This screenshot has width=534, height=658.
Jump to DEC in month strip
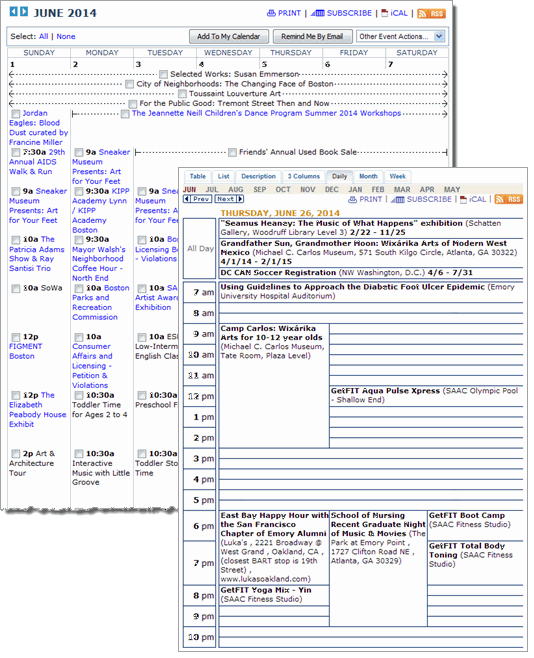(331, 190)
